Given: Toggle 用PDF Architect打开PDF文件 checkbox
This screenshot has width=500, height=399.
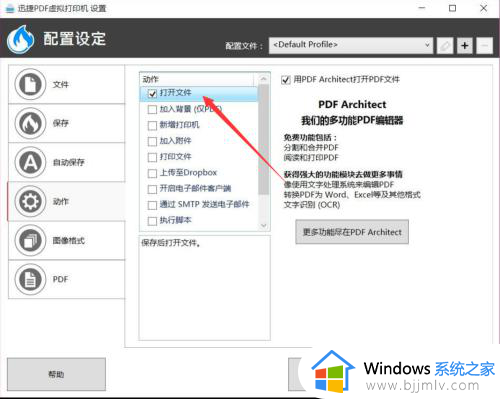Looking at the screenshot, I should (286, 80).
